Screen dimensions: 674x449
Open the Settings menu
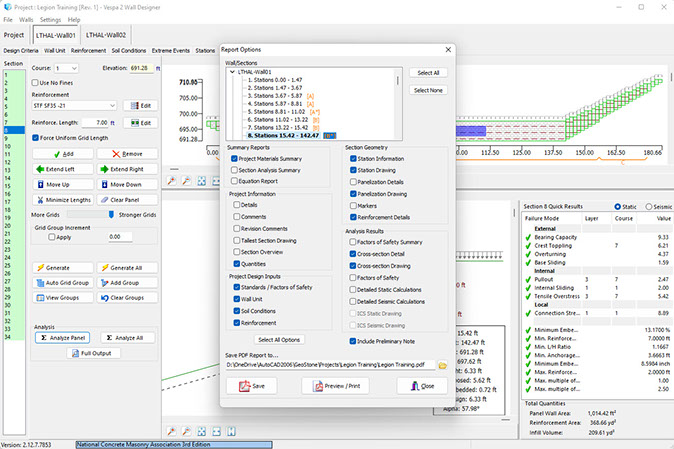coord(49,19)
